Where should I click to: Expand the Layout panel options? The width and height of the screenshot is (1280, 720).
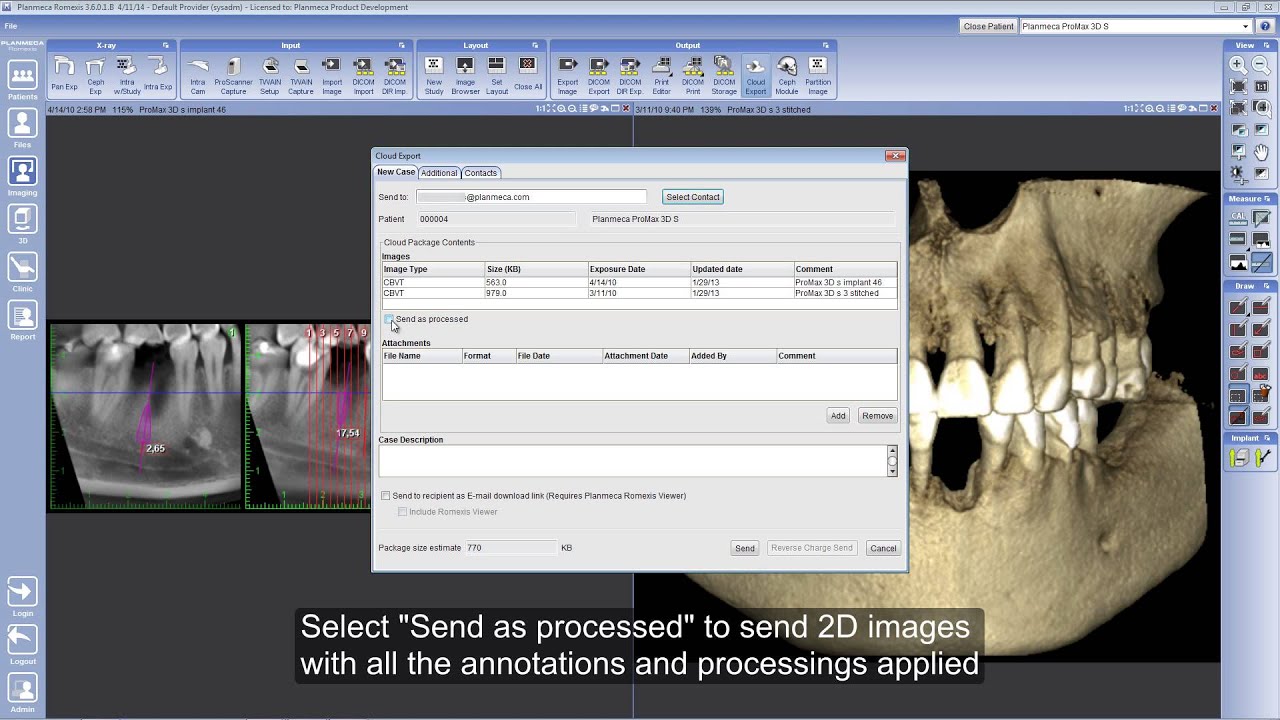535,45
